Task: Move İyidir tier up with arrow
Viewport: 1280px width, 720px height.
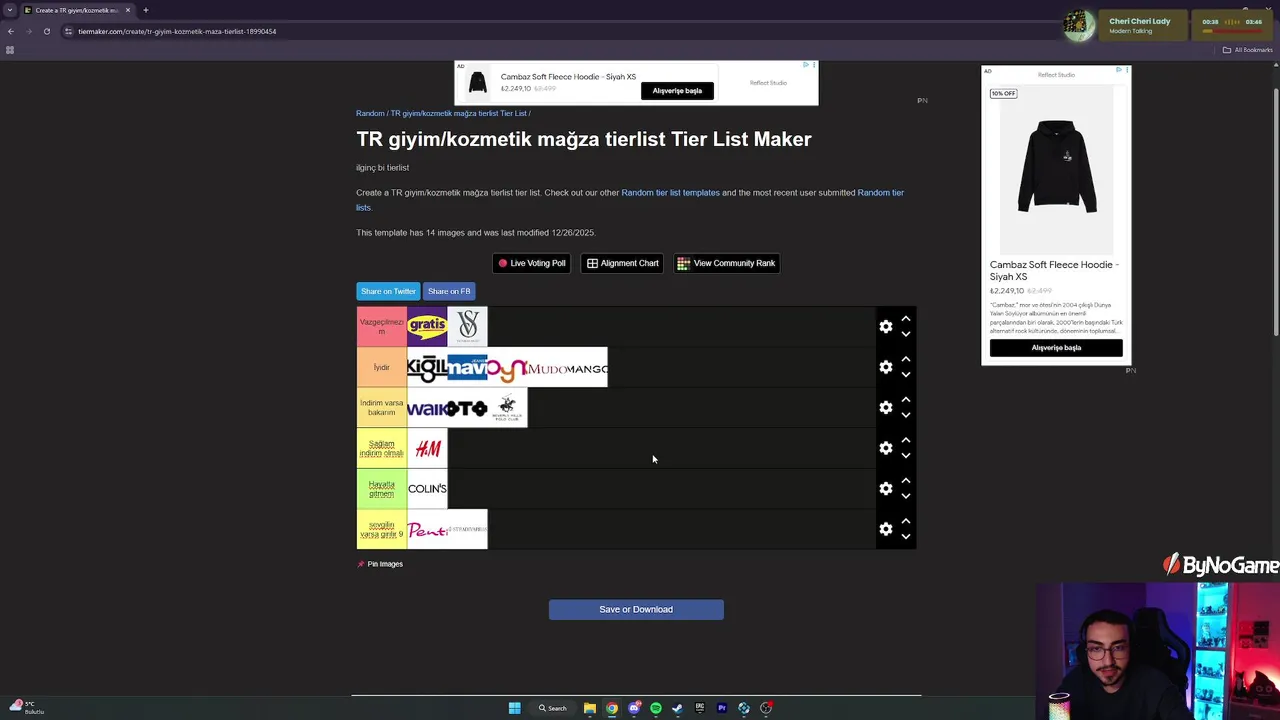Action: pyautogui.click(x=905, y=359)
